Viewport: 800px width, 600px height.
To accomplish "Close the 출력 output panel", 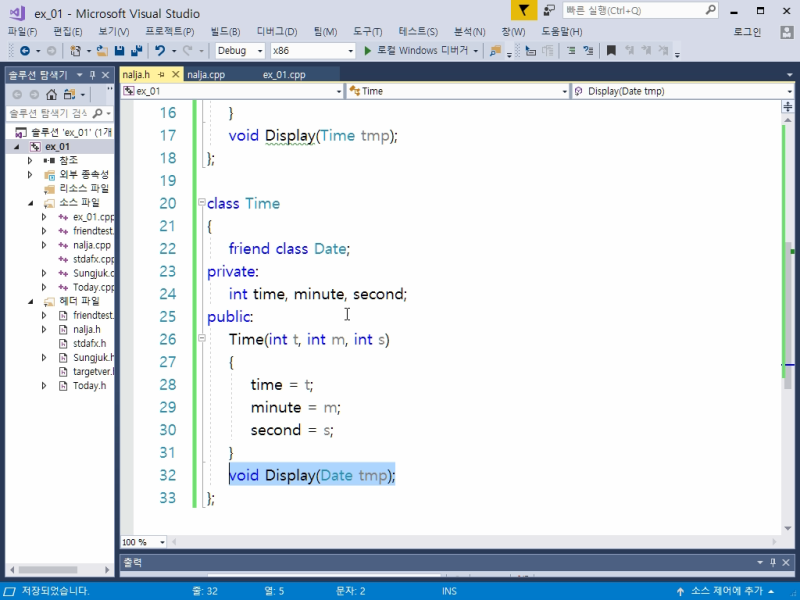I will tap(786, 562).
